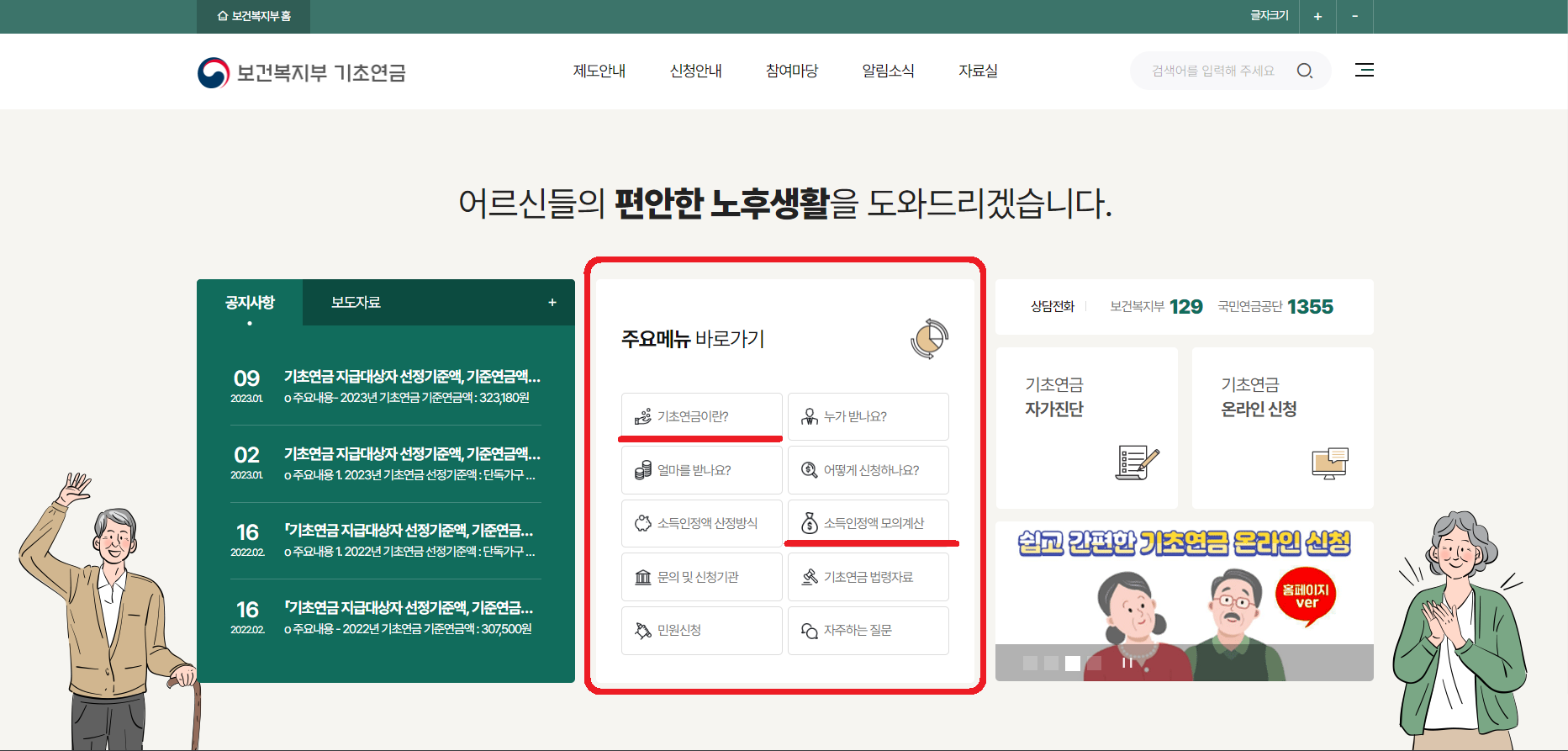Select the 공지사항 tab

(x=250, y=303)
